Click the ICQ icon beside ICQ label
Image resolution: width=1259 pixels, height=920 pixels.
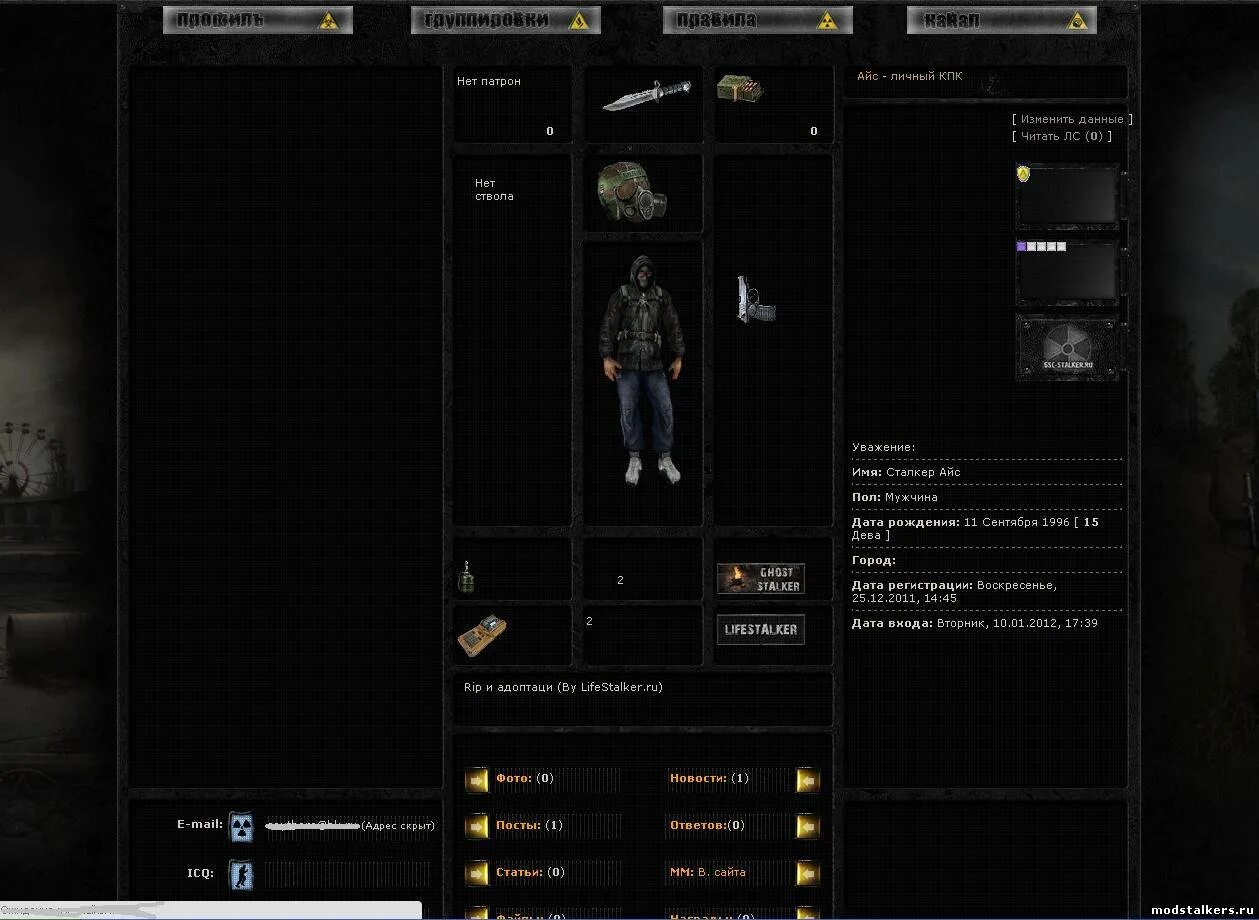click(x=241, y=875)
